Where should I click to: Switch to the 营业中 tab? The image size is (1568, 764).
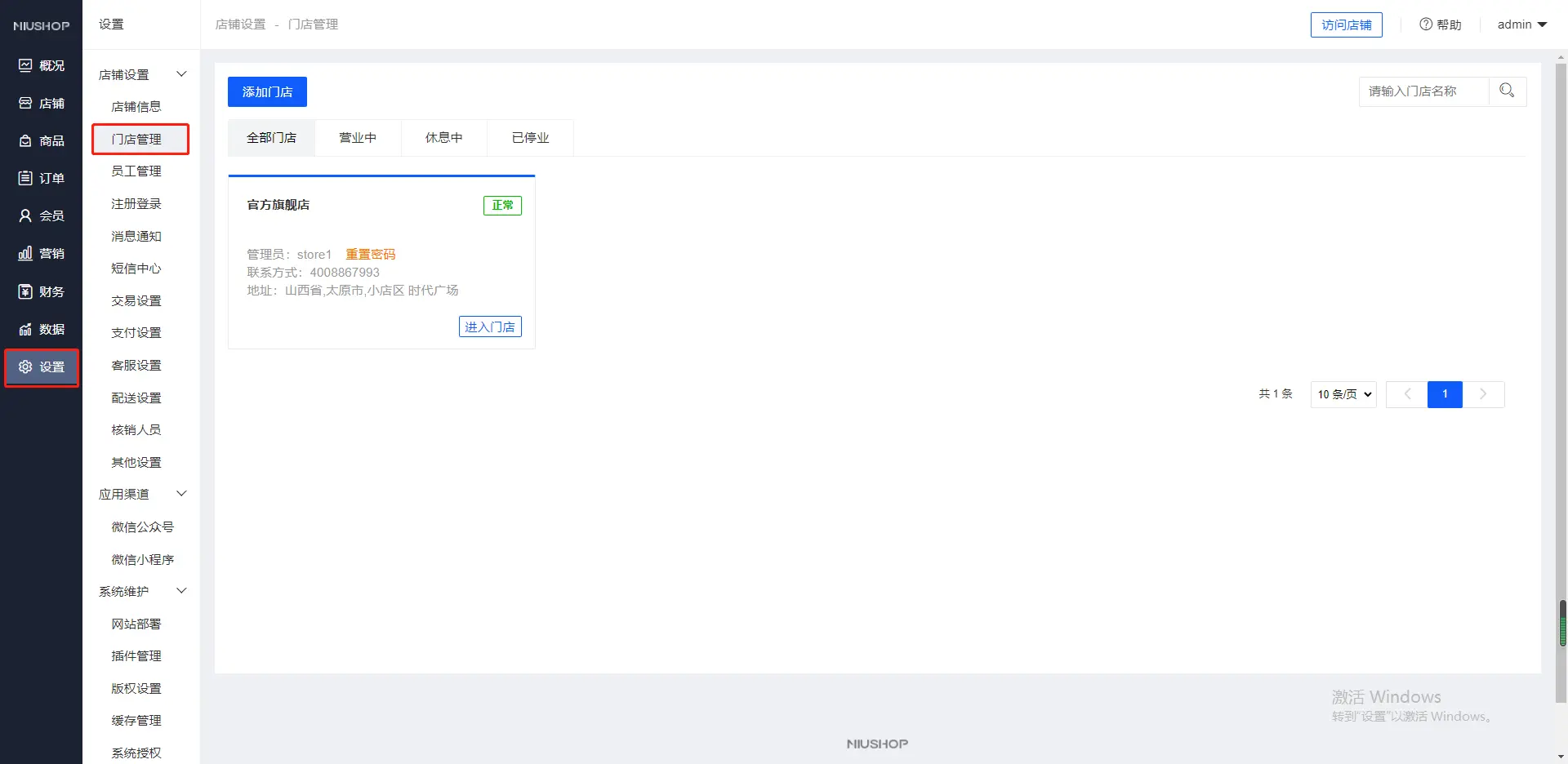(x=358, y=138)
